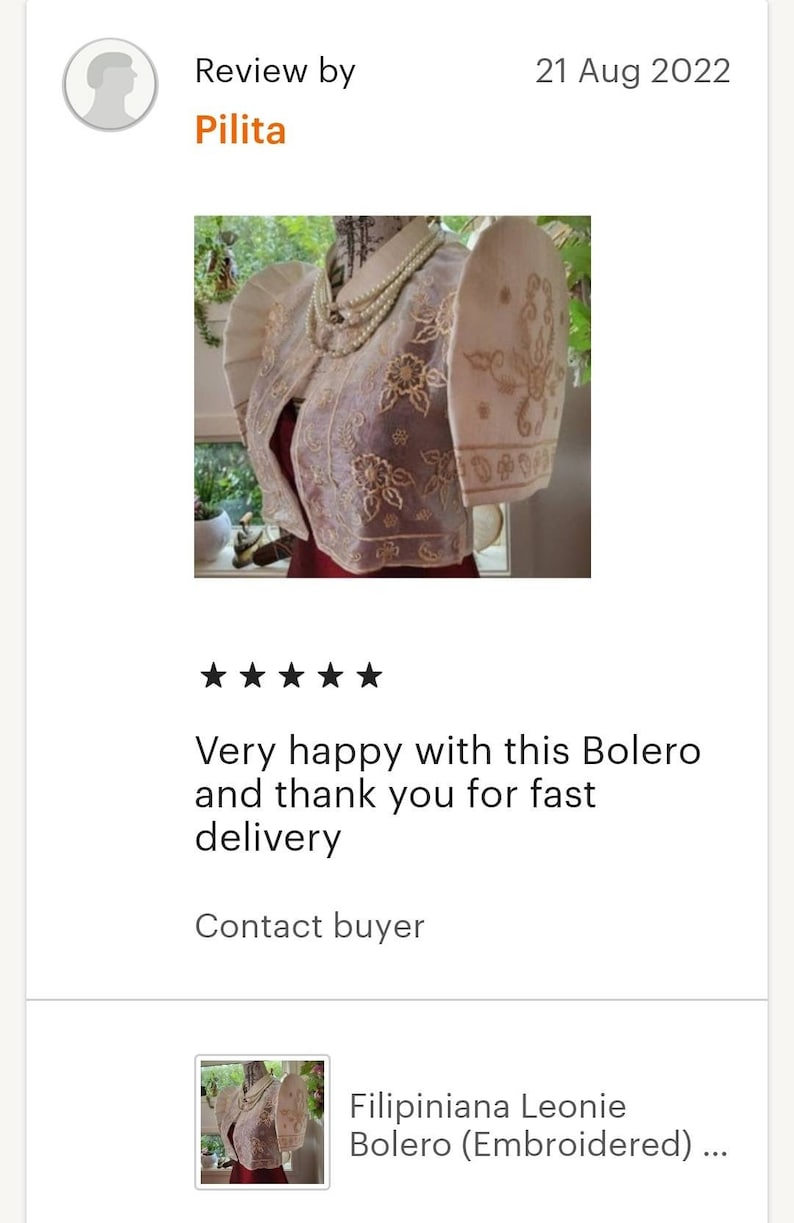This screenshot has height=1223, width=794.
Task: Open Pilita's buyer profile link
Action: [240, 130]
